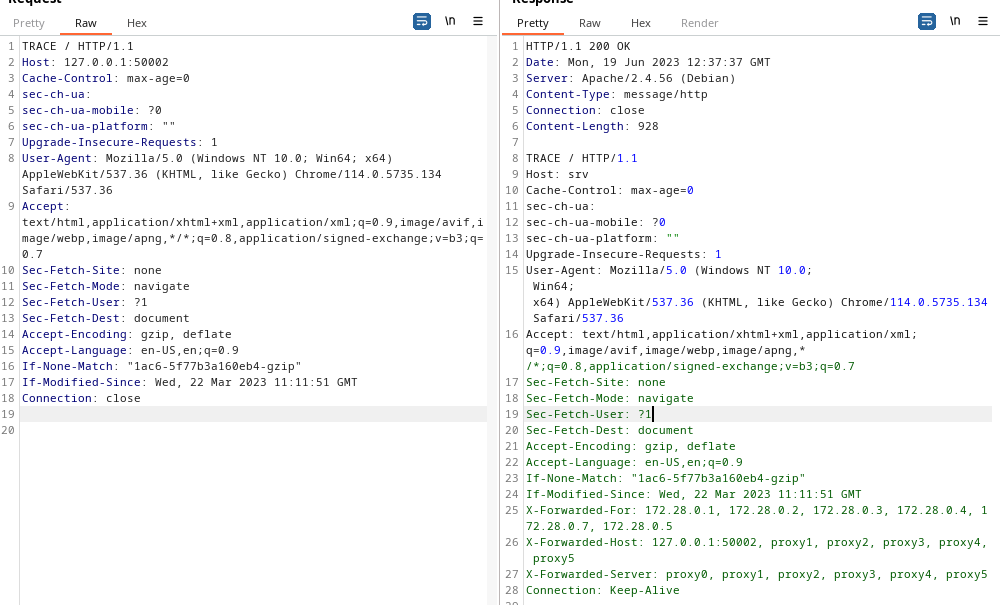
Task: Click the HTTP/1.1 200 OK response status line
Action: pyautogui.click(x=578, y=46)
